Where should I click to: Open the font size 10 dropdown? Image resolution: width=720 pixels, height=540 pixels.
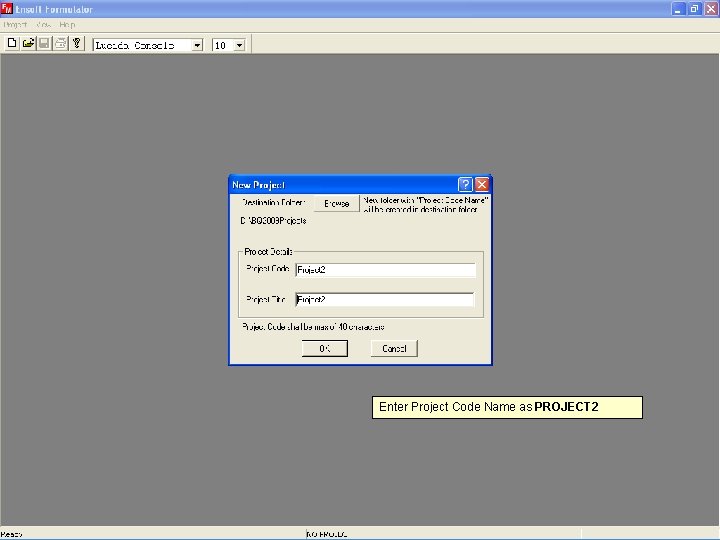pos(239,45)
